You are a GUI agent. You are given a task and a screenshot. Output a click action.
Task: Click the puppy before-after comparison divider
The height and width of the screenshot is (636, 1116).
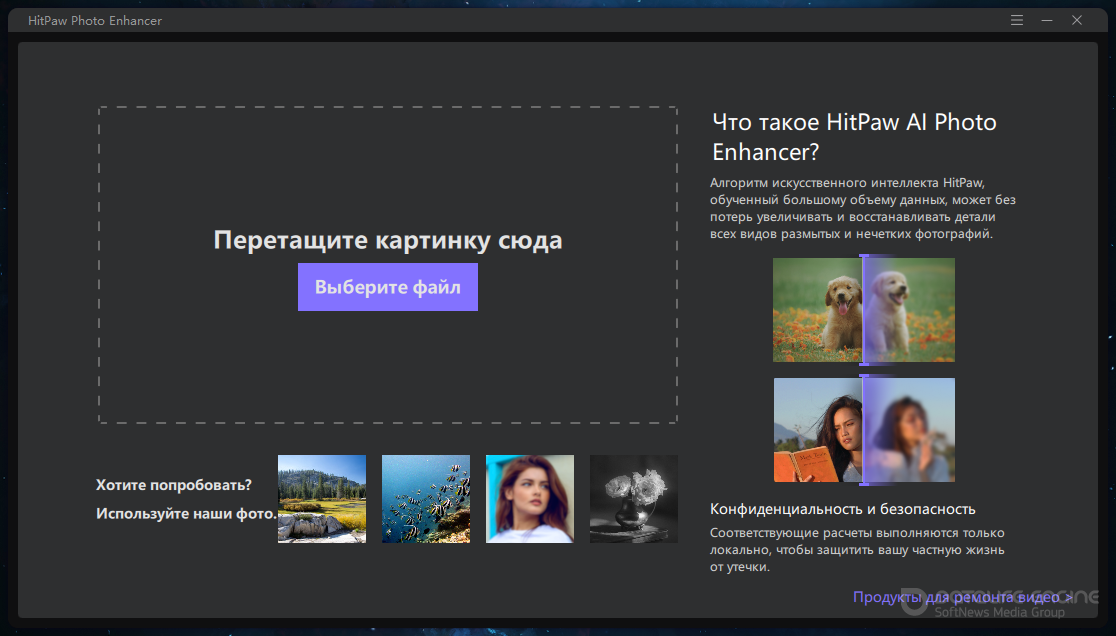pos(862,310)
